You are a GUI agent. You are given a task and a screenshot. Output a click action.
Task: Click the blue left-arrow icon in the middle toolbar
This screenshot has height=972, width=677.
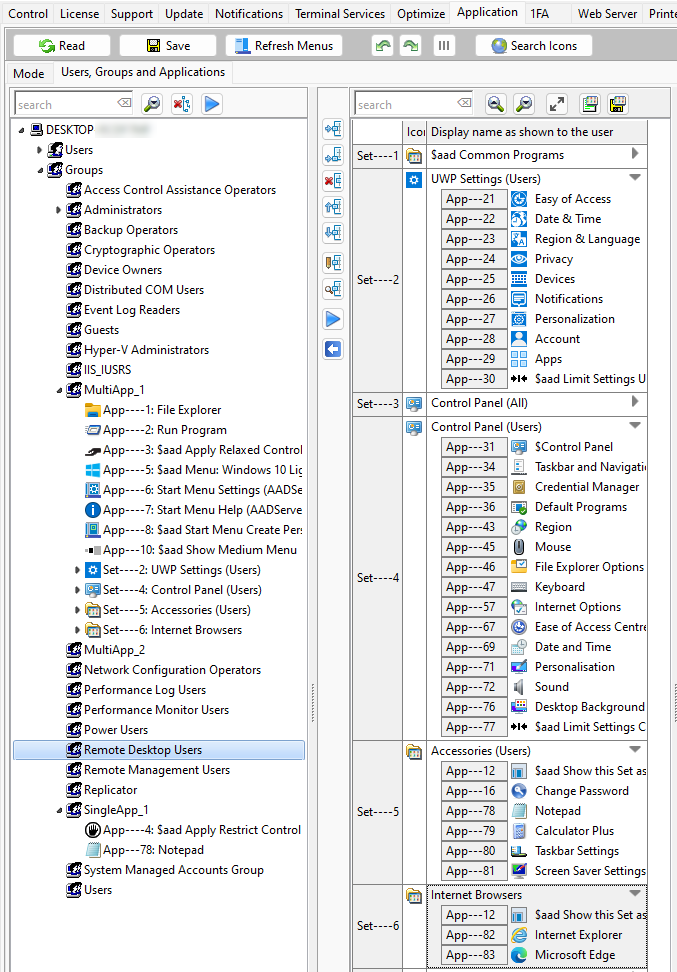coord(333,349)
